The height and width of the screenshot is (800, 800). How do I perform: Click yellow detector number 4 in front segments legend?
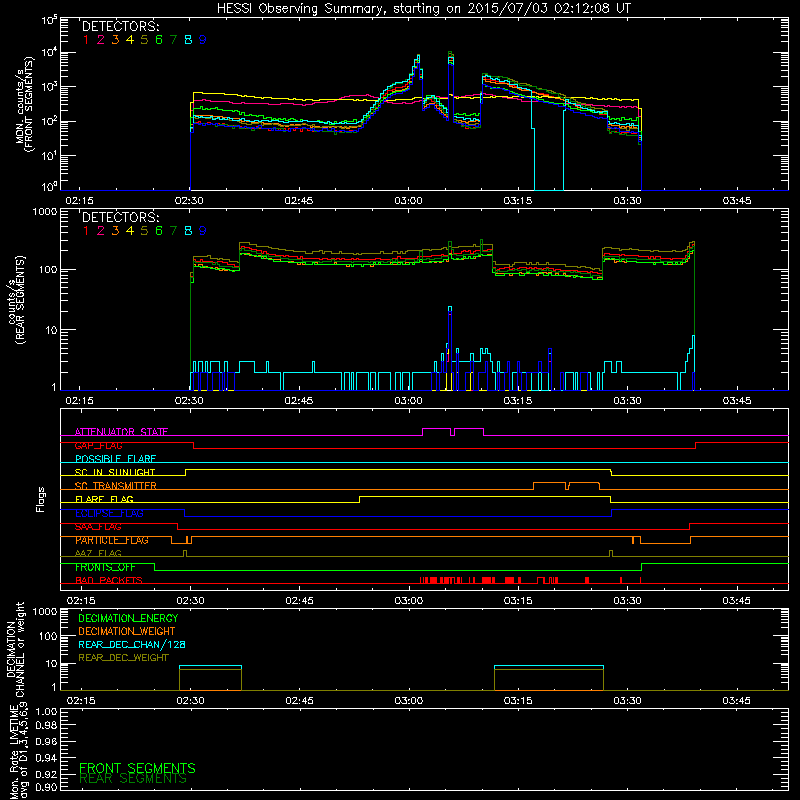coord(130,40)
